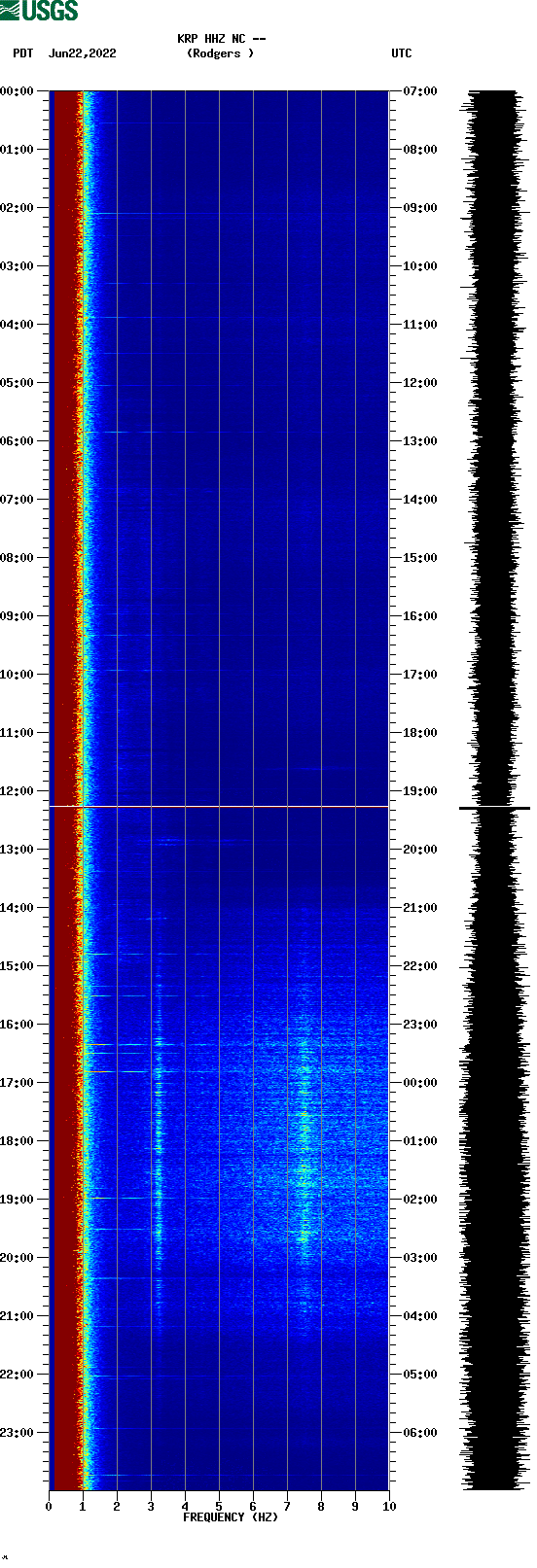537x1568 pixels.
Task: Click the black gap marker on waveform trace
Action: click(494, 808)
